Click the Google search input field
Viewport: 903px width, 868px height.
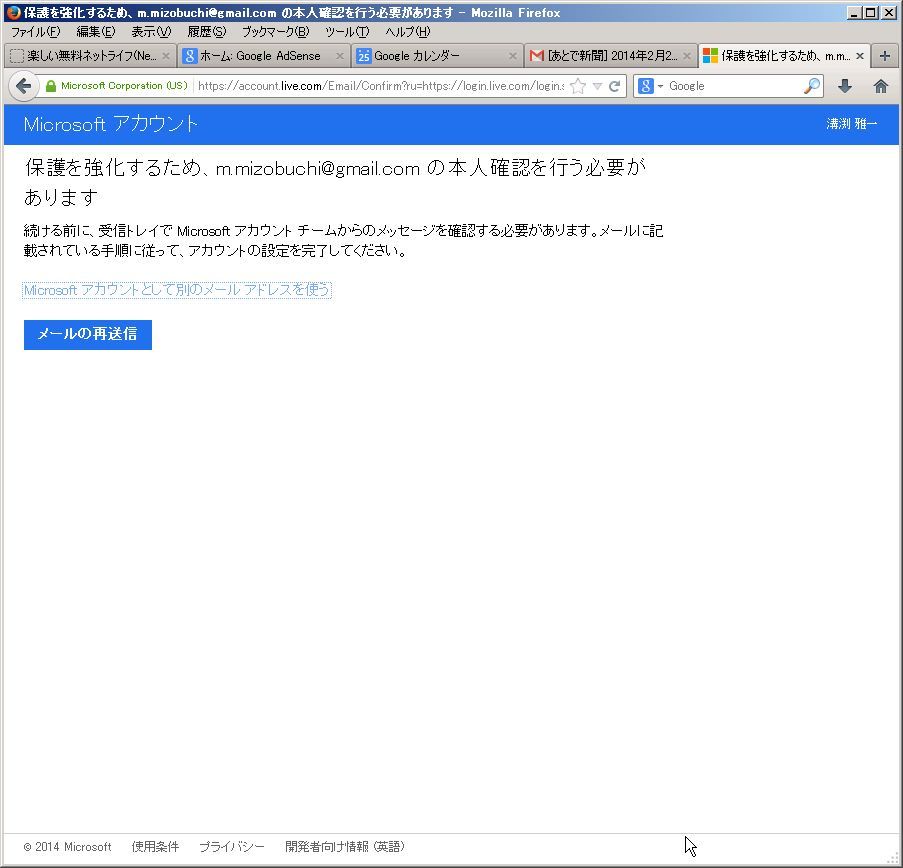[734, 86]
